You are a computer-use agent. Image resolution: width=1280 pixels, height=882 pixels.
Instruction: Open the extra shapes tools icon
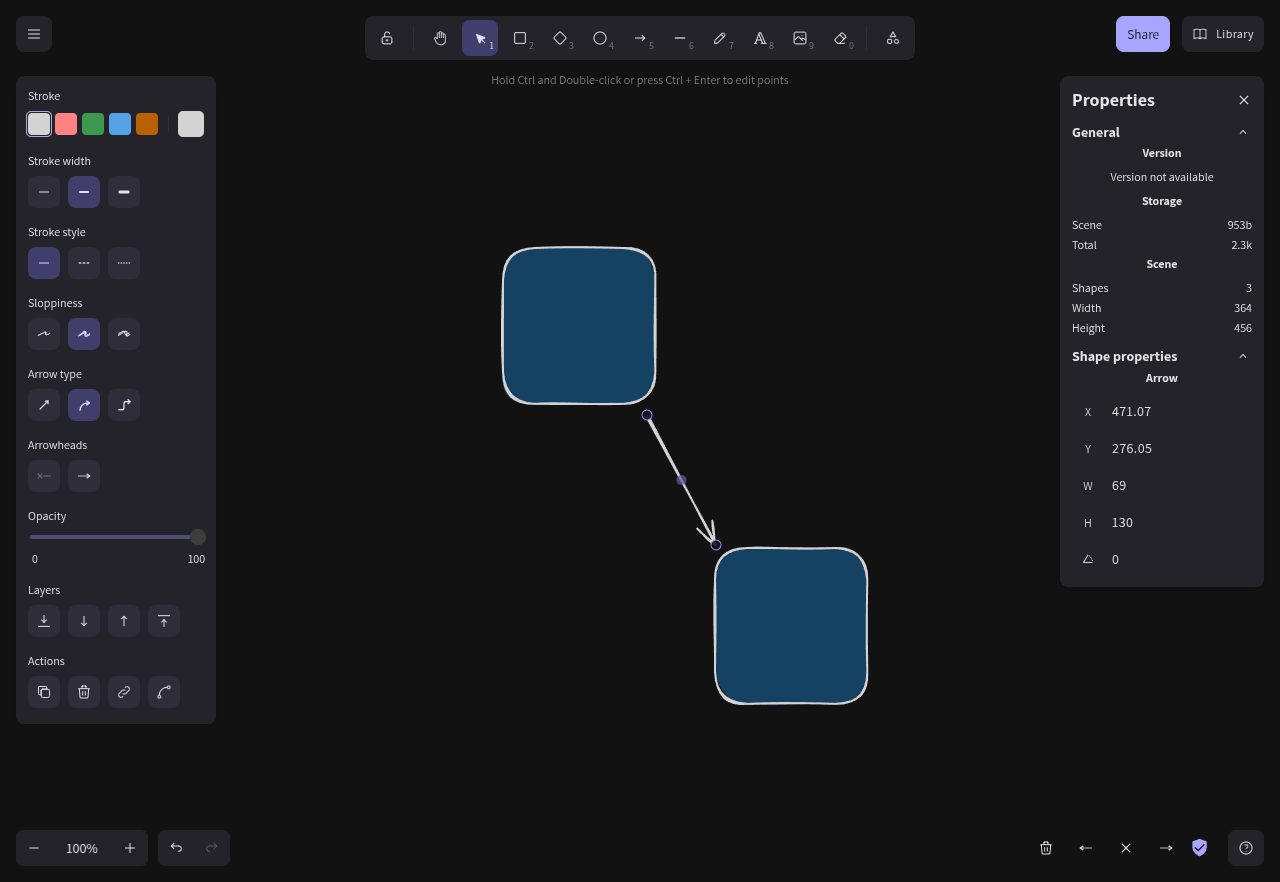tap(893, 38)
